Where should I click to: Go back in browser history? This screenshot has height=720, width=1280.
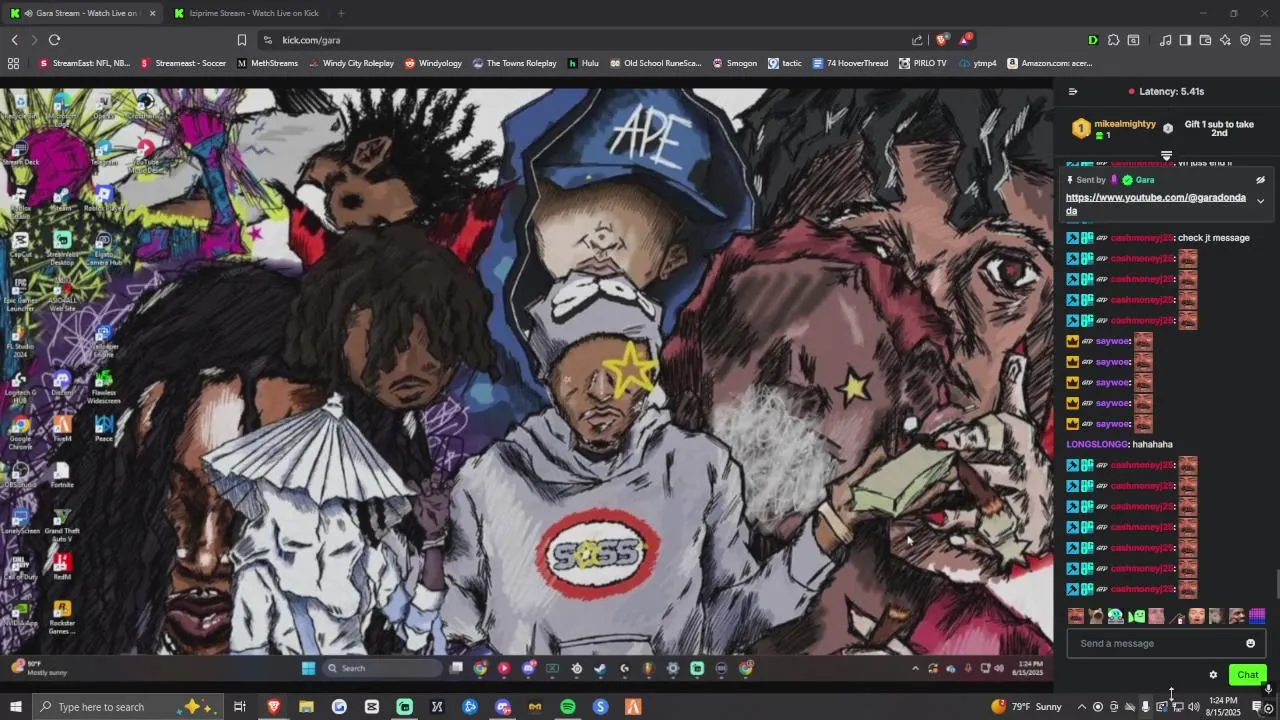tap(14, 40)
